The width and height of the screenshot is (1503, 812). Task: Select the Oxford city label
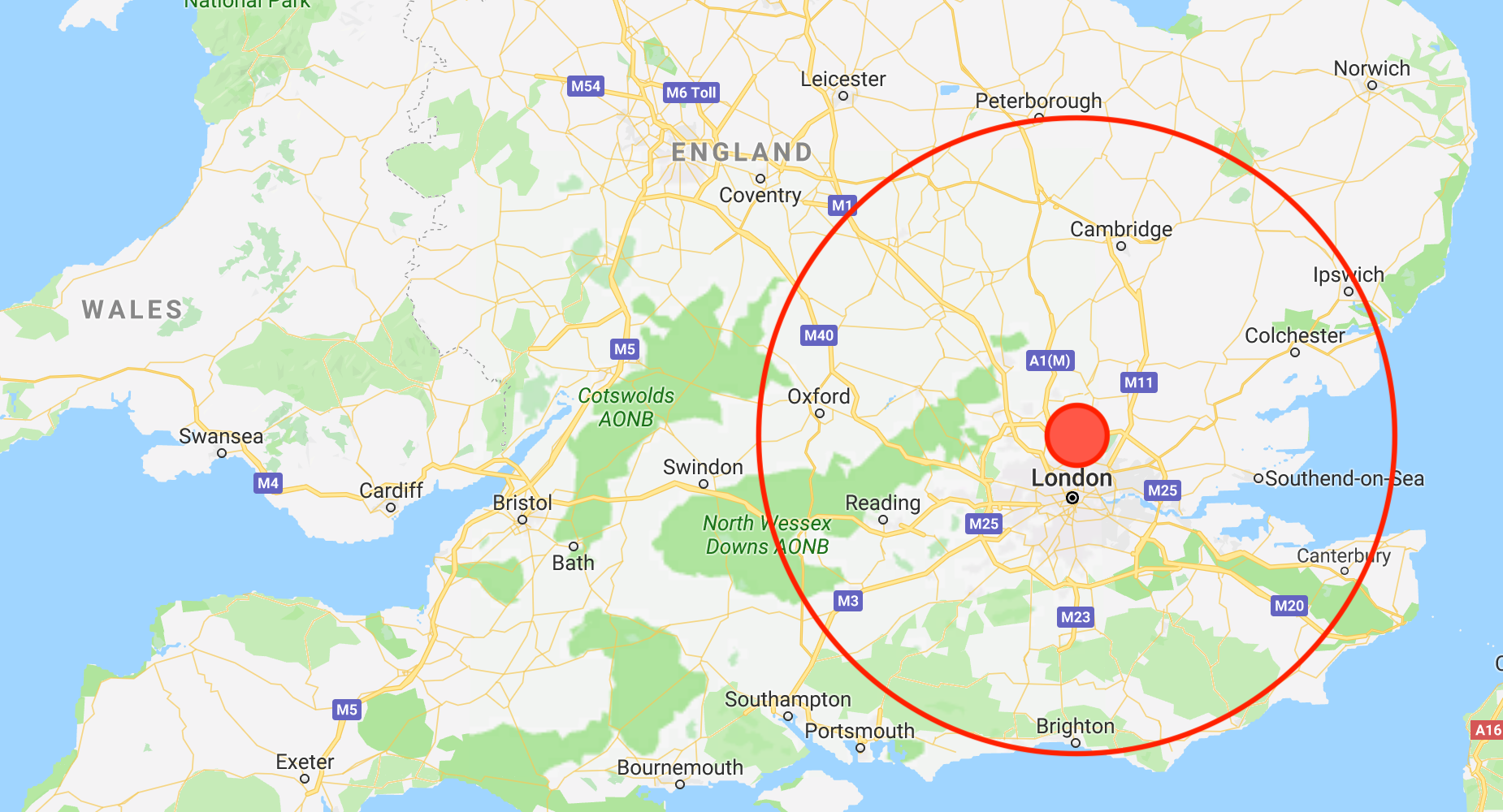[819, 396]
